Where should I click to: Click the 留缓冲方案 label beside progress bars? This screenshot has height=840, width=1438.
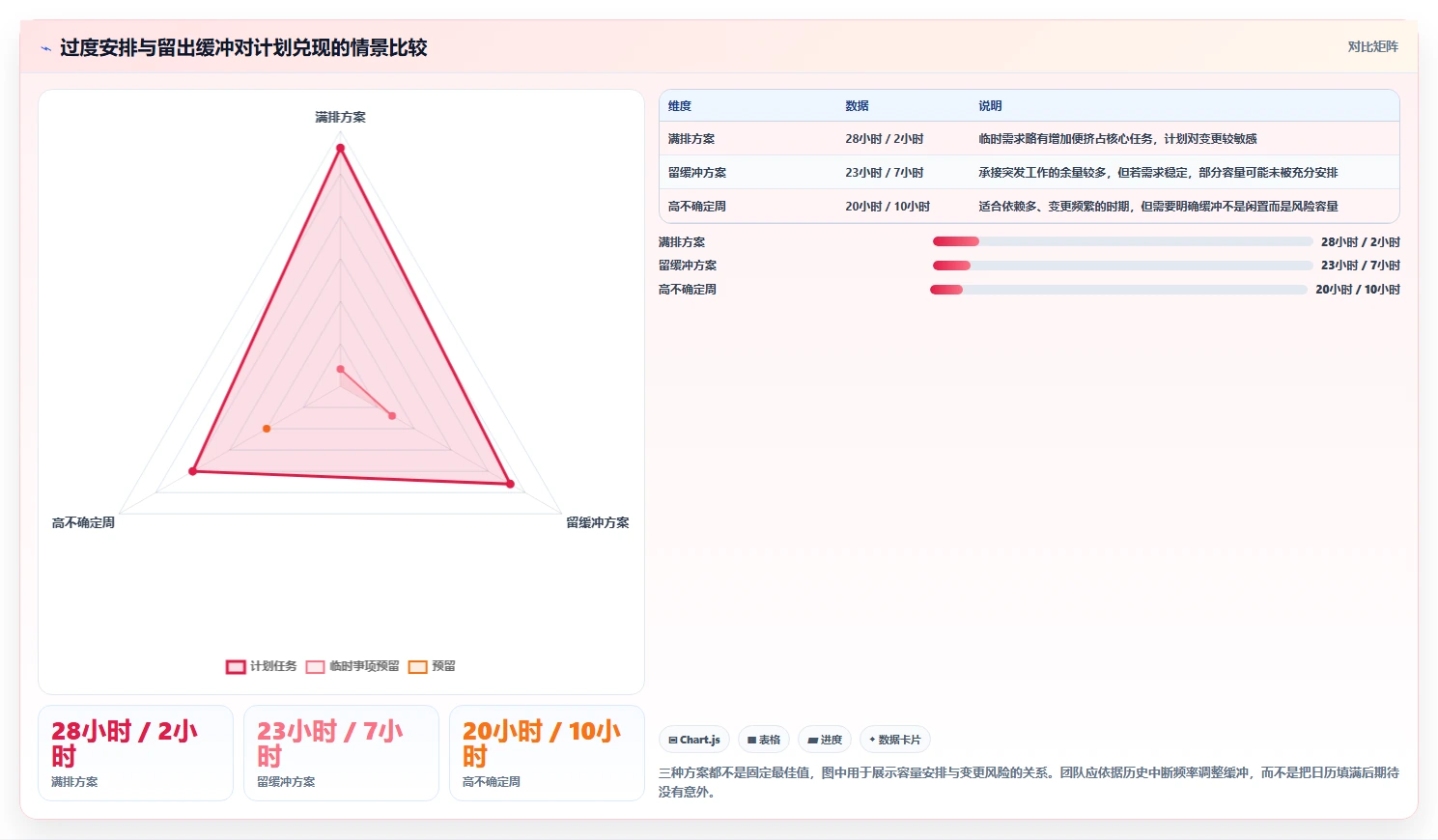[688, 266]
